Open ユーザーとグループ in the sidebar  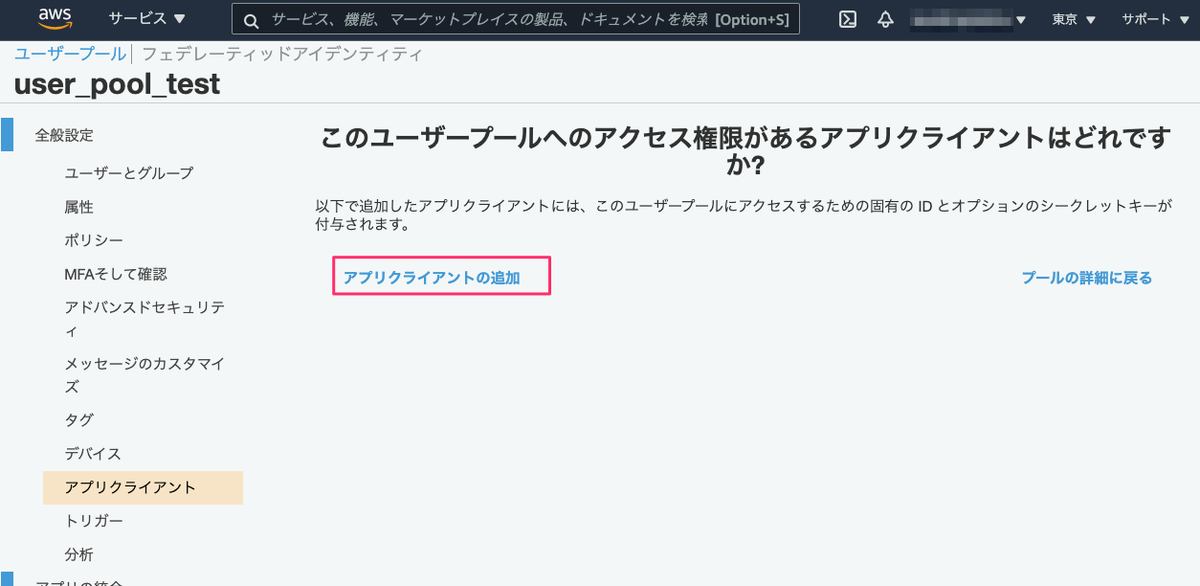click(129, 172)
